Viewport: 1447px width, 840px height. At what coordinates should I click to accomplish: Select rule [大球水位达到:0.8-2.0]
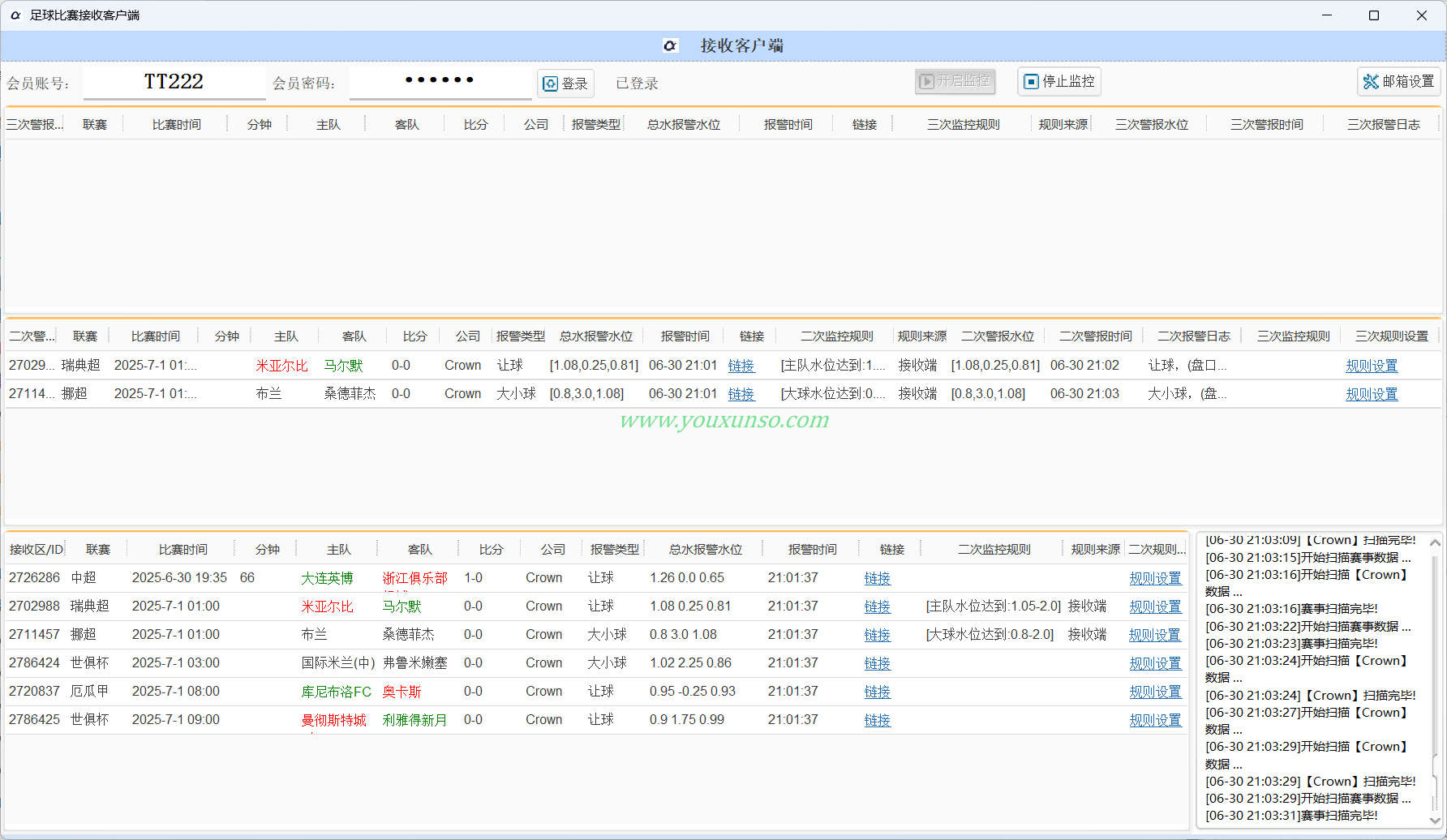pyautogui.click(x=990, y=635)
